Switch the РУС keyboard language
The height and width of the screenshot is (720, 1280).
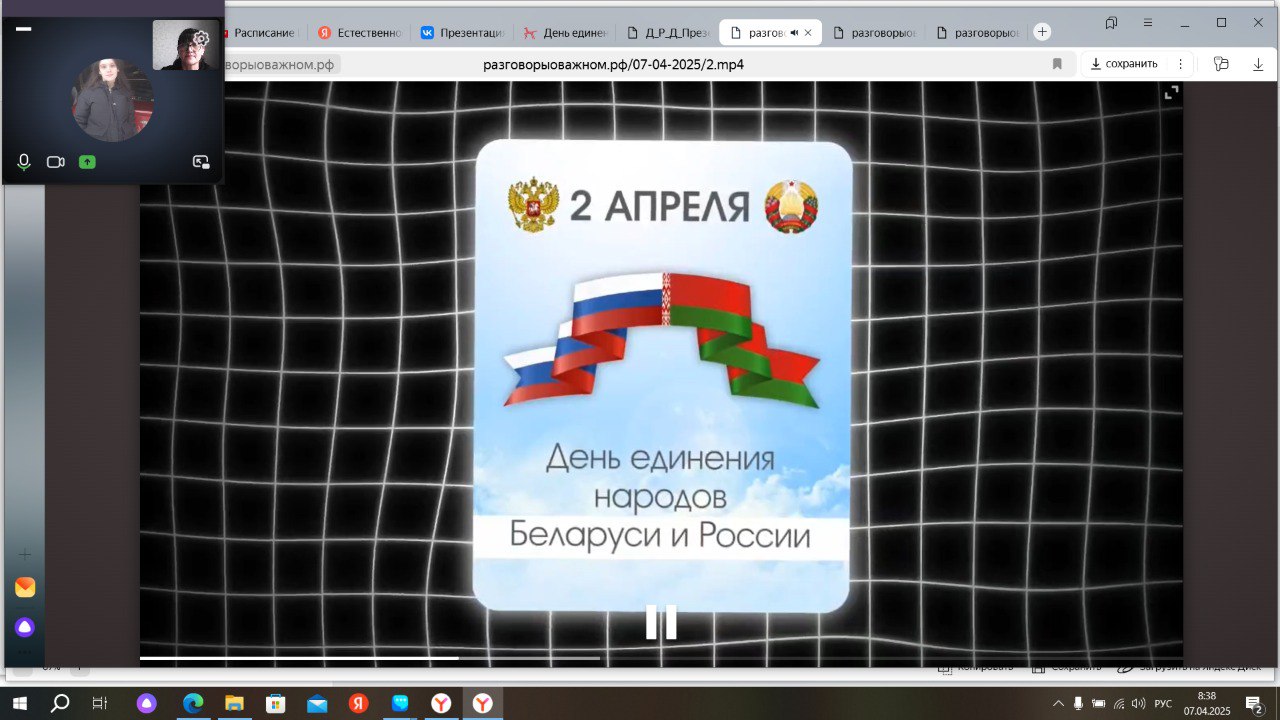tap(1163, 704)
